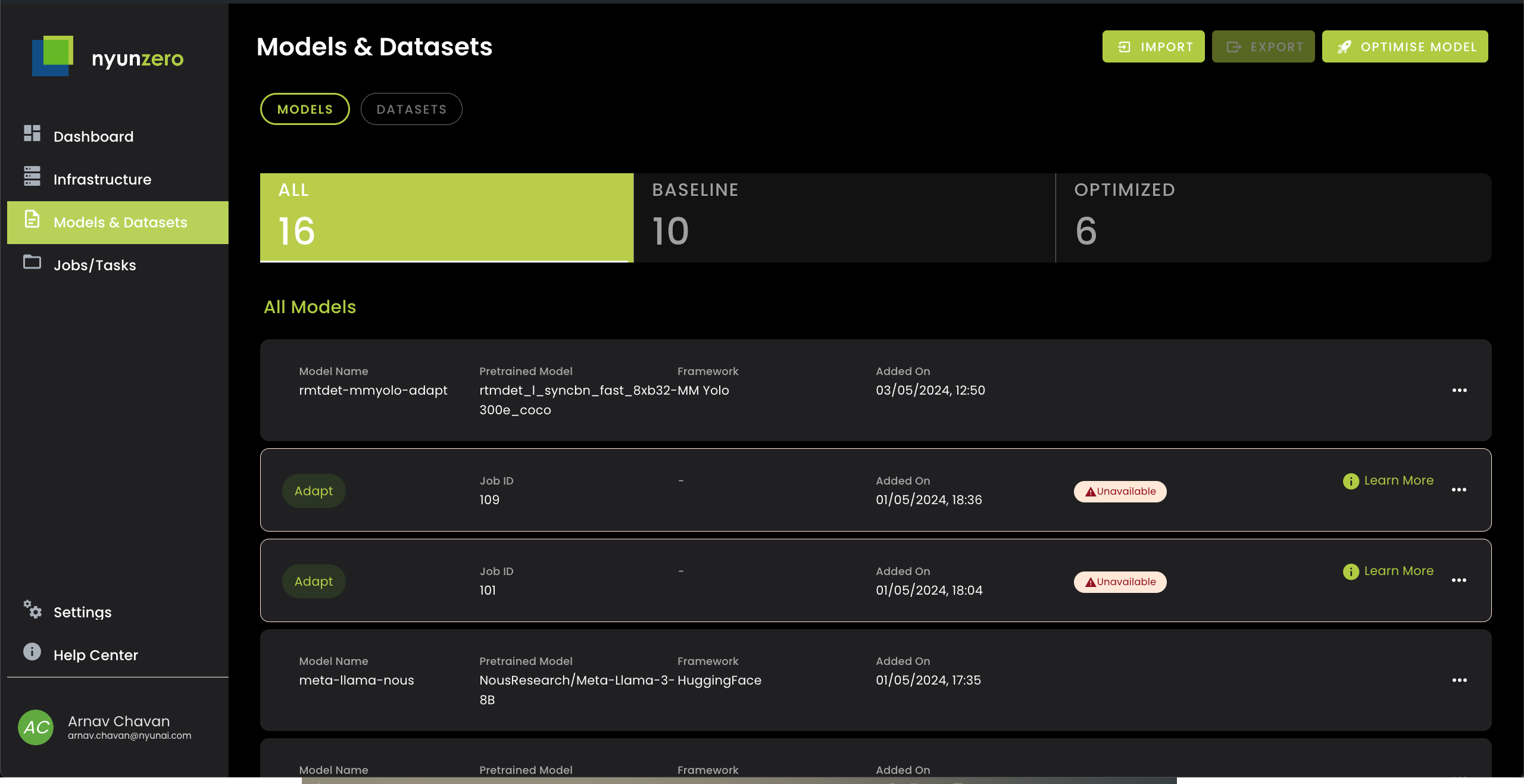The image size is (1524, 784).
Task: Click the Jobs/Tasks folder icon
Action: pyautogui.click(x=32, y=262)
